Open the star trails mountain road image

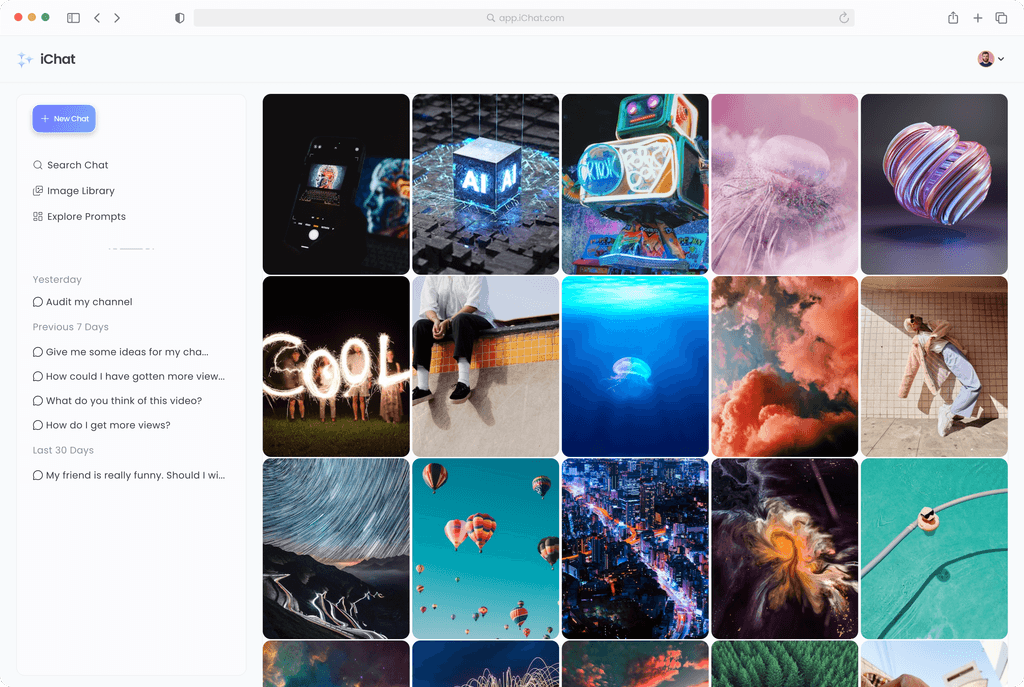click(x=336, y=549)
